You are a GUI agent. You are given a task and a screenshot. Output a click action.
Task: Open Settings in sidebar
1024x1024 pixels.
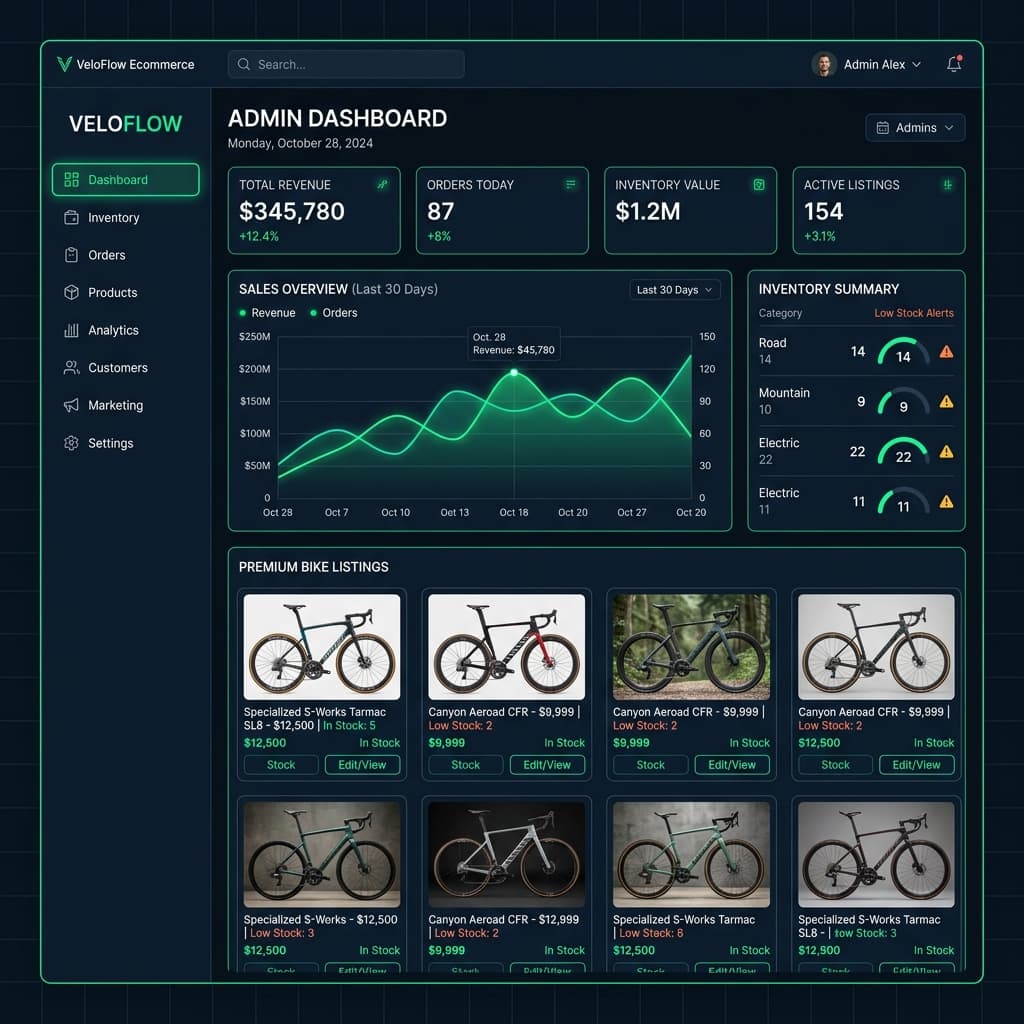[125, 443]
